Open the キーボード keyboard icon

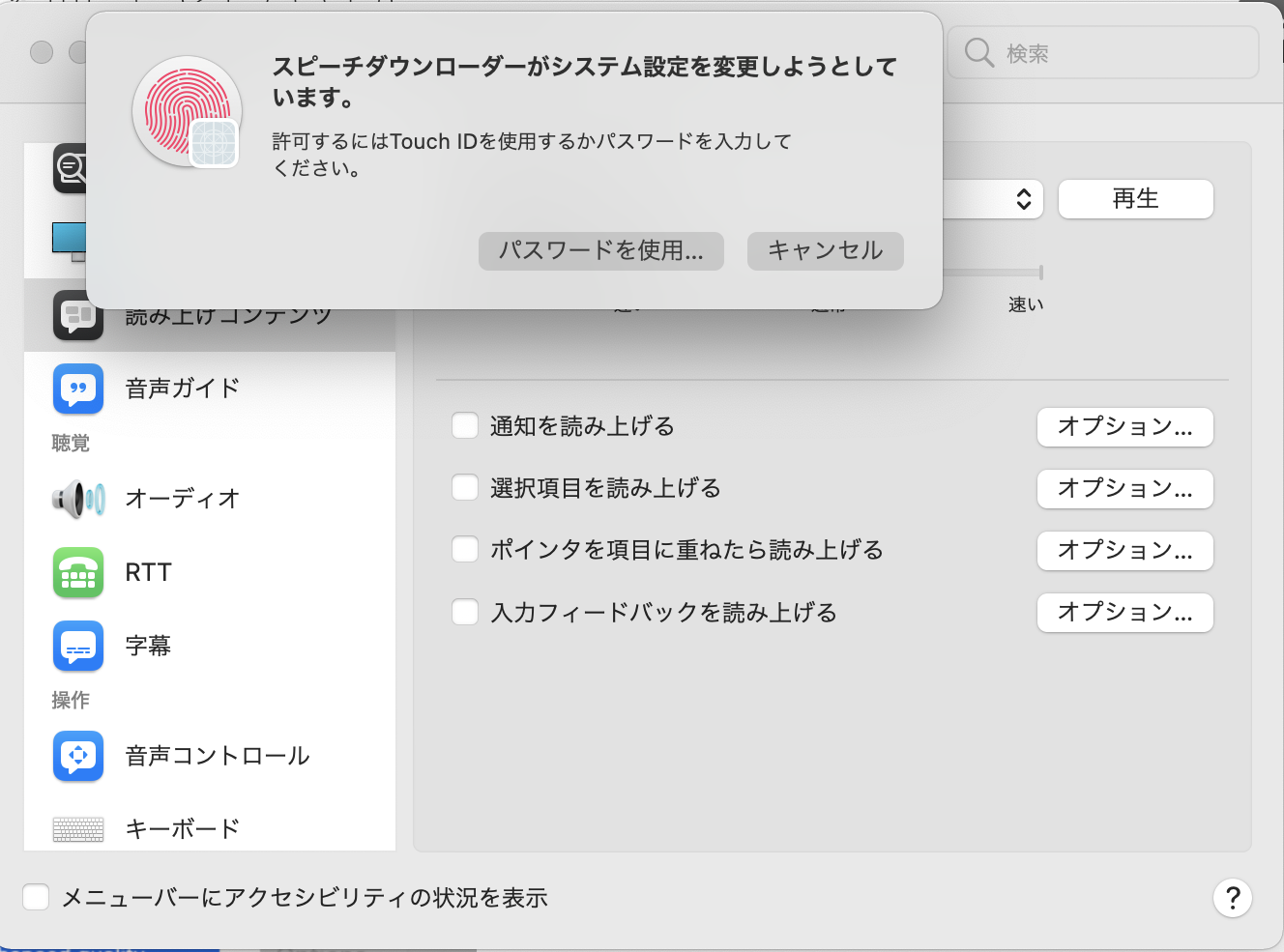[77, 828]
